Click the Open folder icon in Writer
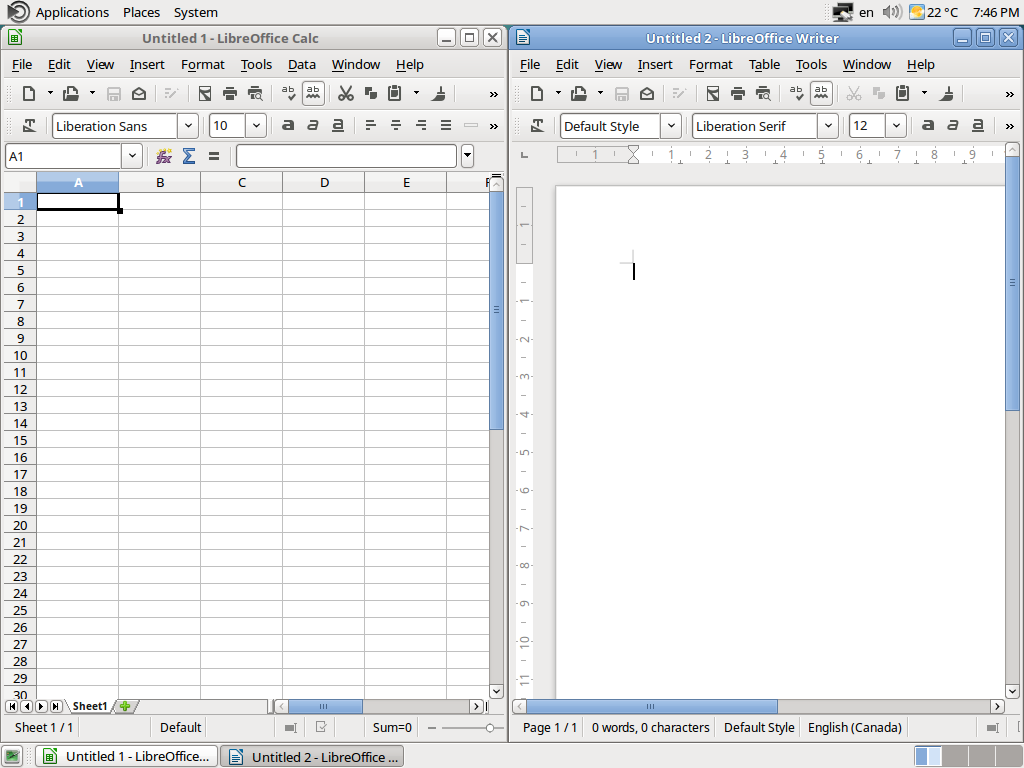The height and width of the screenshot is (768, 1024). click(579, 93)
